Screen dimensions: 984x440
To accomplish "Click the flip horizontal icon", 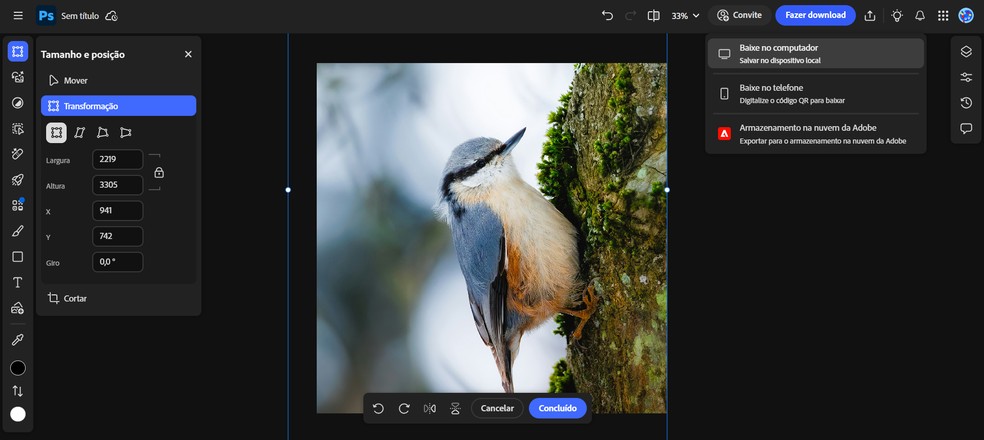I will pos(430,408).
